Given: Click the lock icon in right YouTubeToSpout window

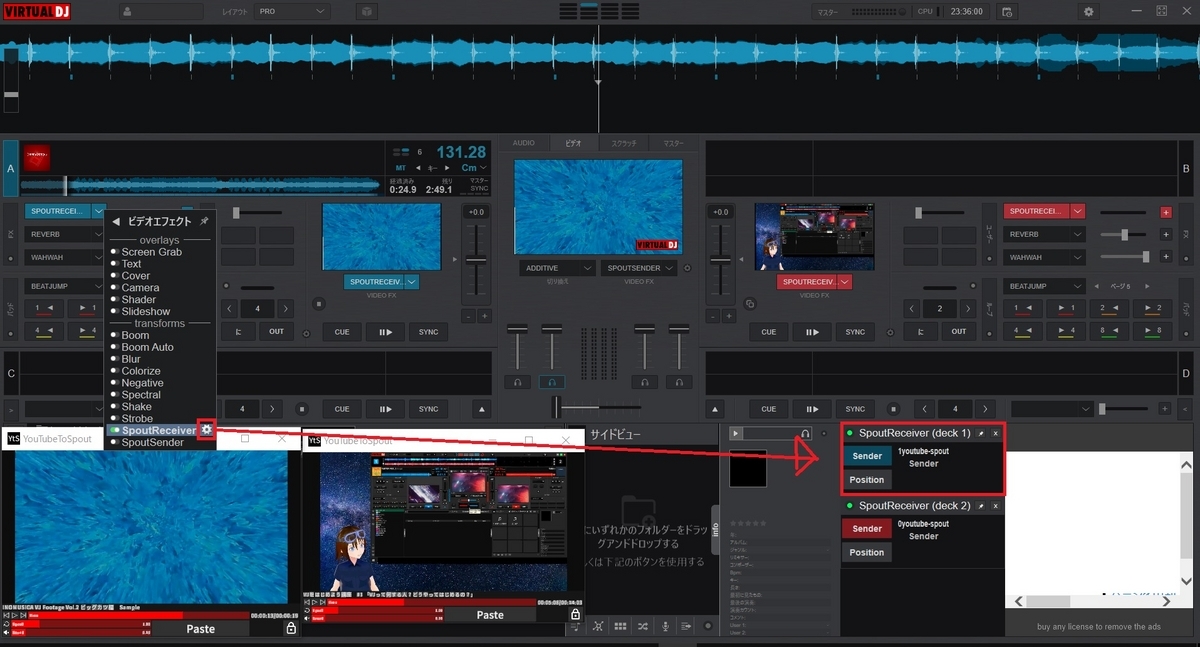Looking at the screenshot, I should pyautogui.click(x=574, y=615).
